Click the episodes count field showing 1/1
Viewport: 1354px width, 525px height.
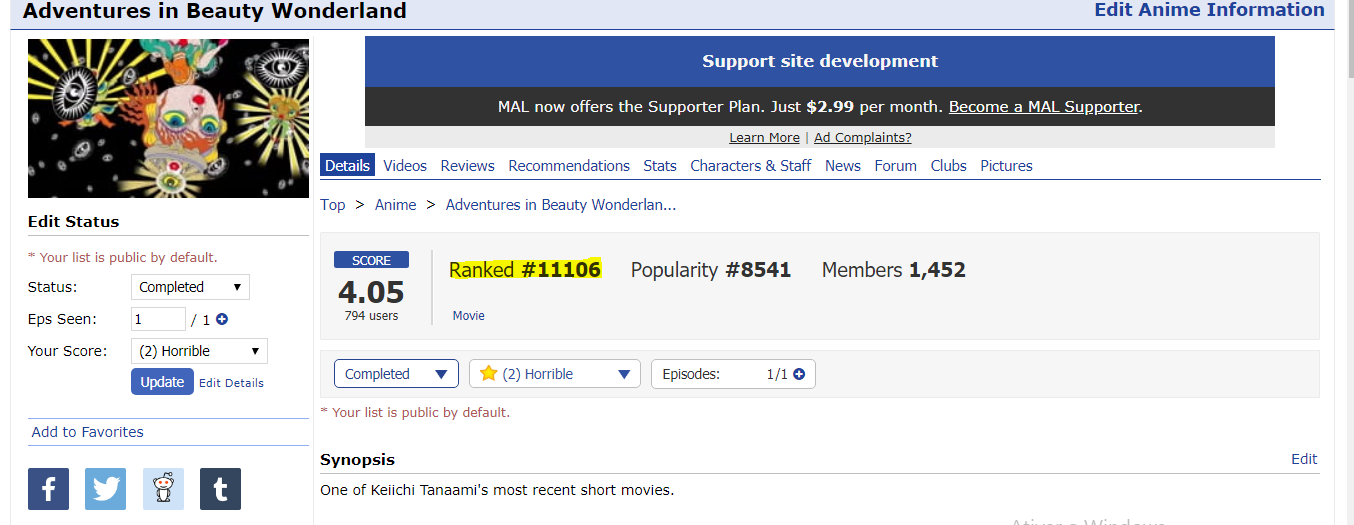point(733,374)
